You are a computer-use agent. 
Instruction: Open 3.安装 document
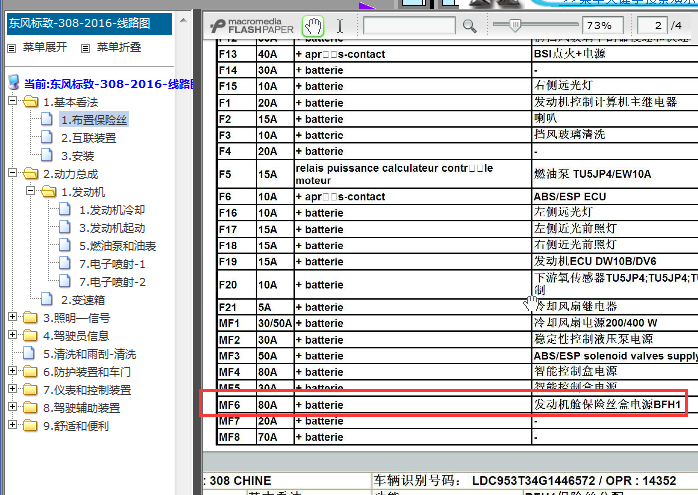78,156
